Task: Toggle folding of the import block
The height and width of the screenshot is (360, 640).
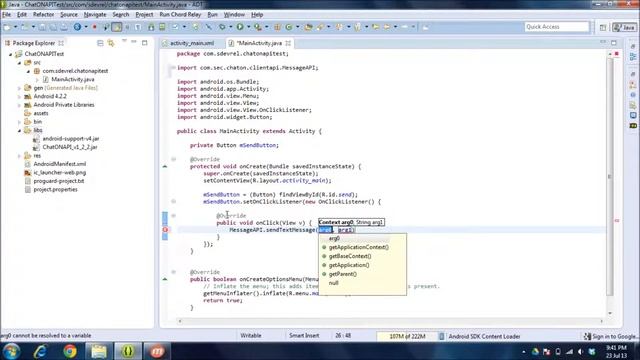Action: click(173, 68)
